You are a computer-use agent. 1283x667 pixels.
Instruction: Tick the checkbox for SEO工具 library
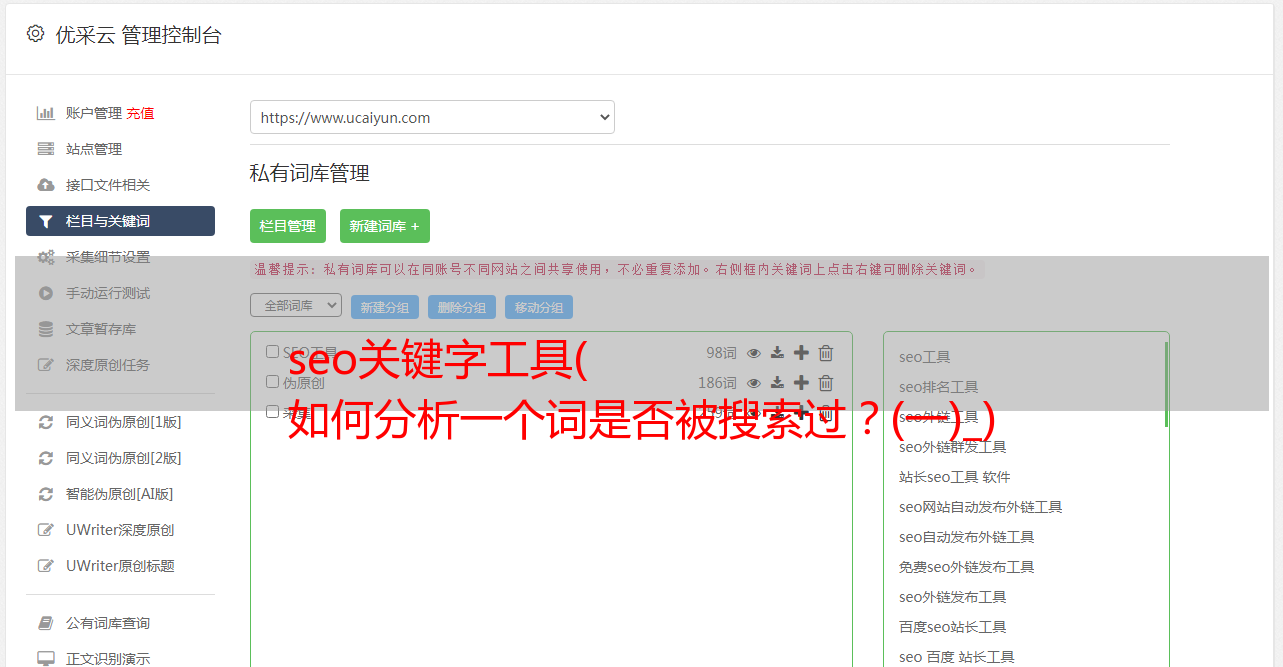272,352
